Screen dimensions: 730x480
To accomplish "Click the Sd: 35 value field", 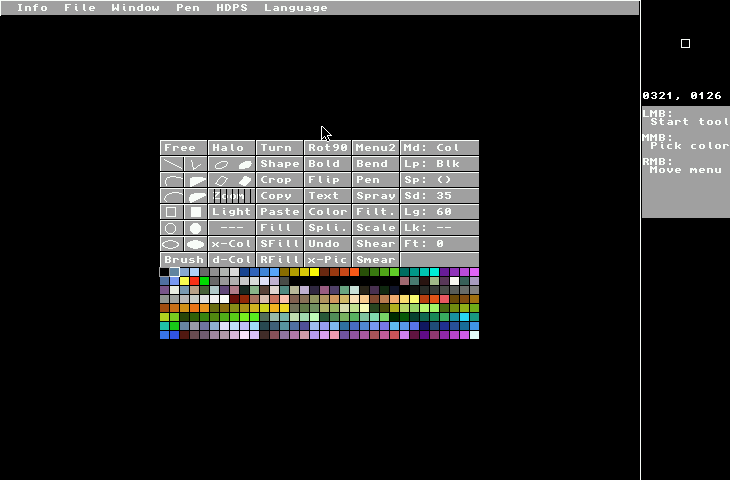I will click(x=439, y=196).
